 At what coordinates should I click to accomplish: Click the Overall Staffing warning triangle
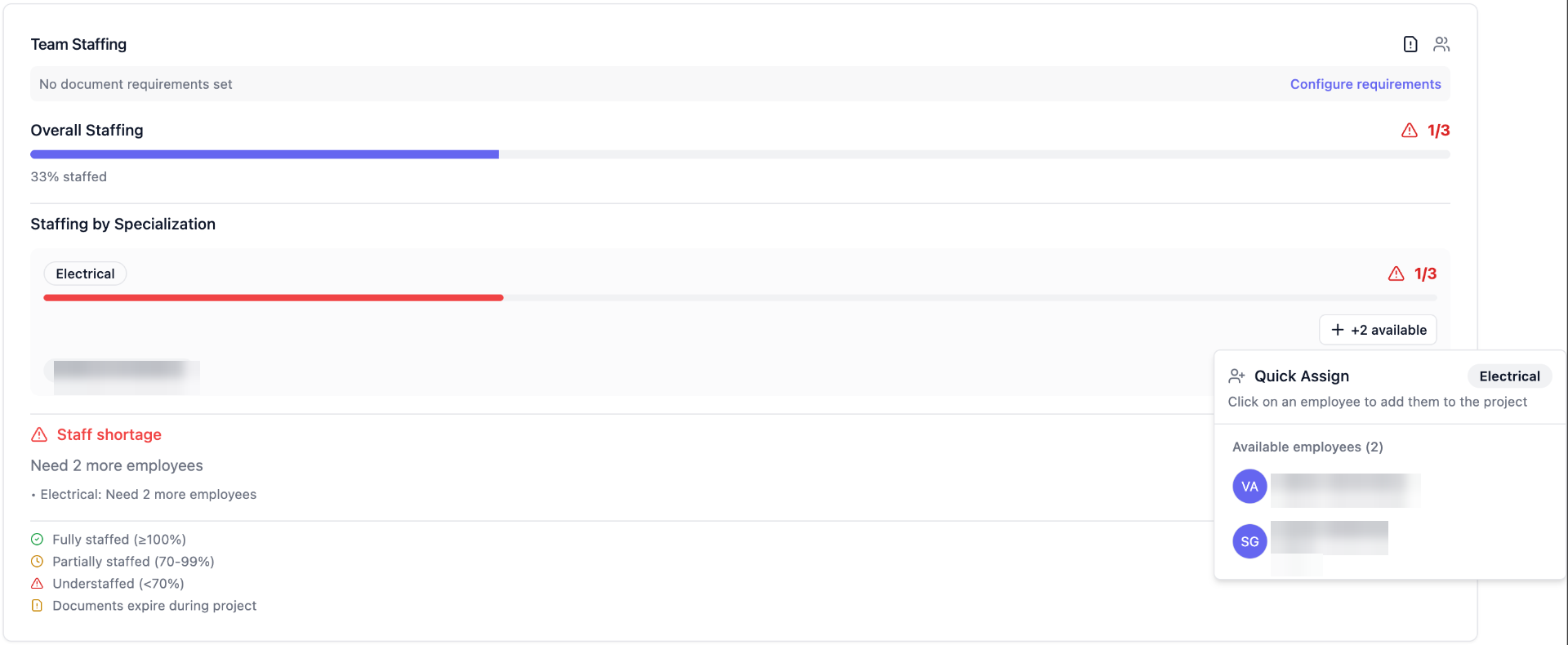click(x=1410, y=131)
